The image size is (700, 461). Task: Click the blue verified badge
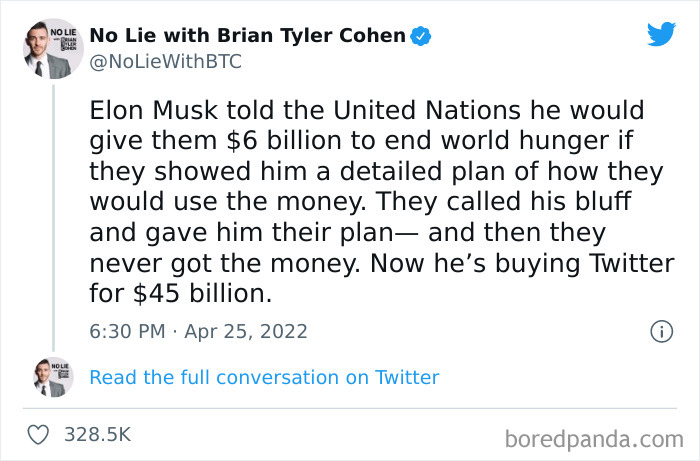coord(422,36)
